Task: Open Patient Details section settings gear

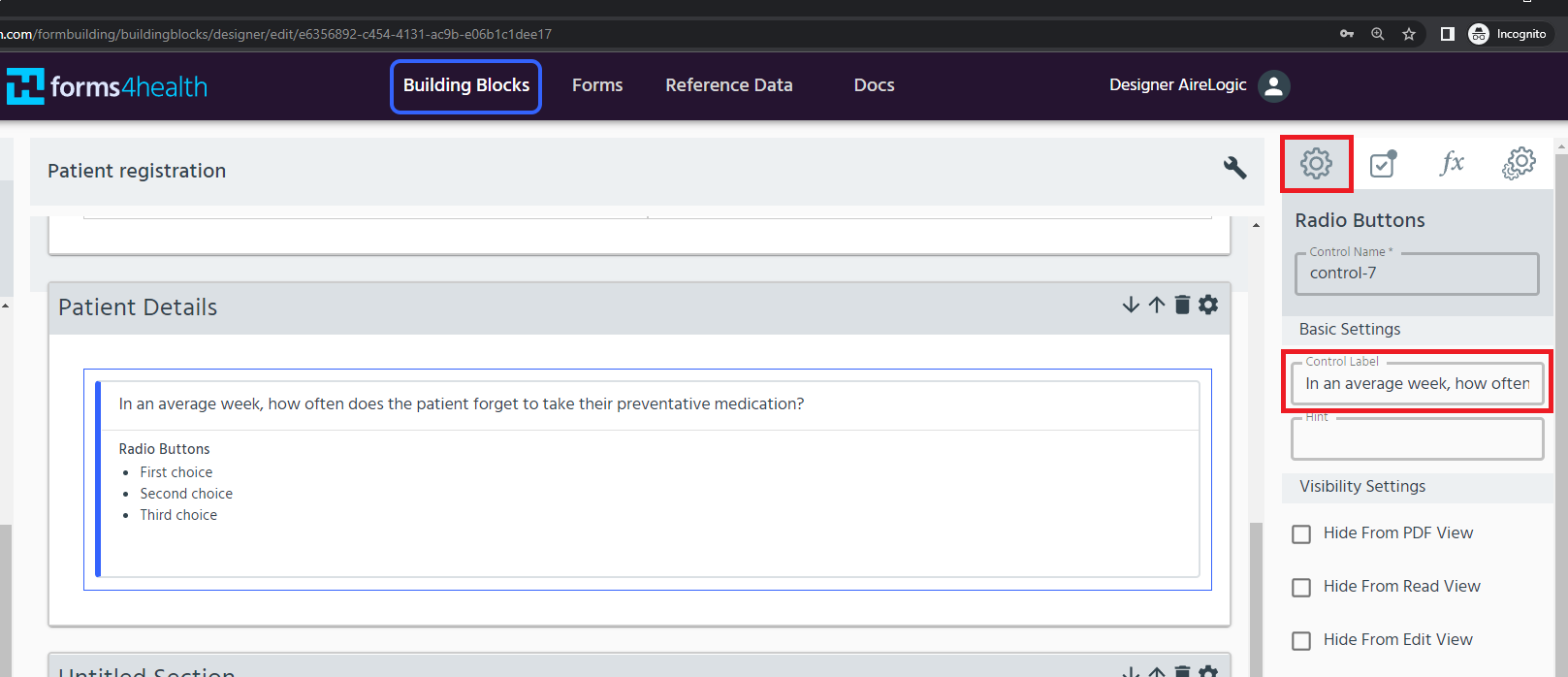Action: point(1208,305)
